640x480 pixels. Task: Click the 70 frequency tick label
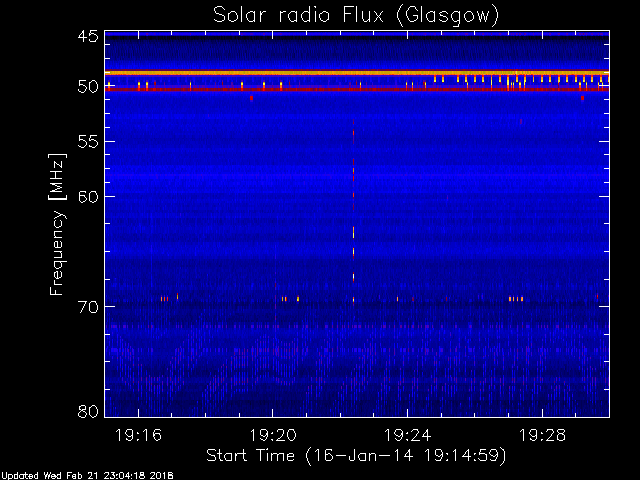click(x=88, y=307)
